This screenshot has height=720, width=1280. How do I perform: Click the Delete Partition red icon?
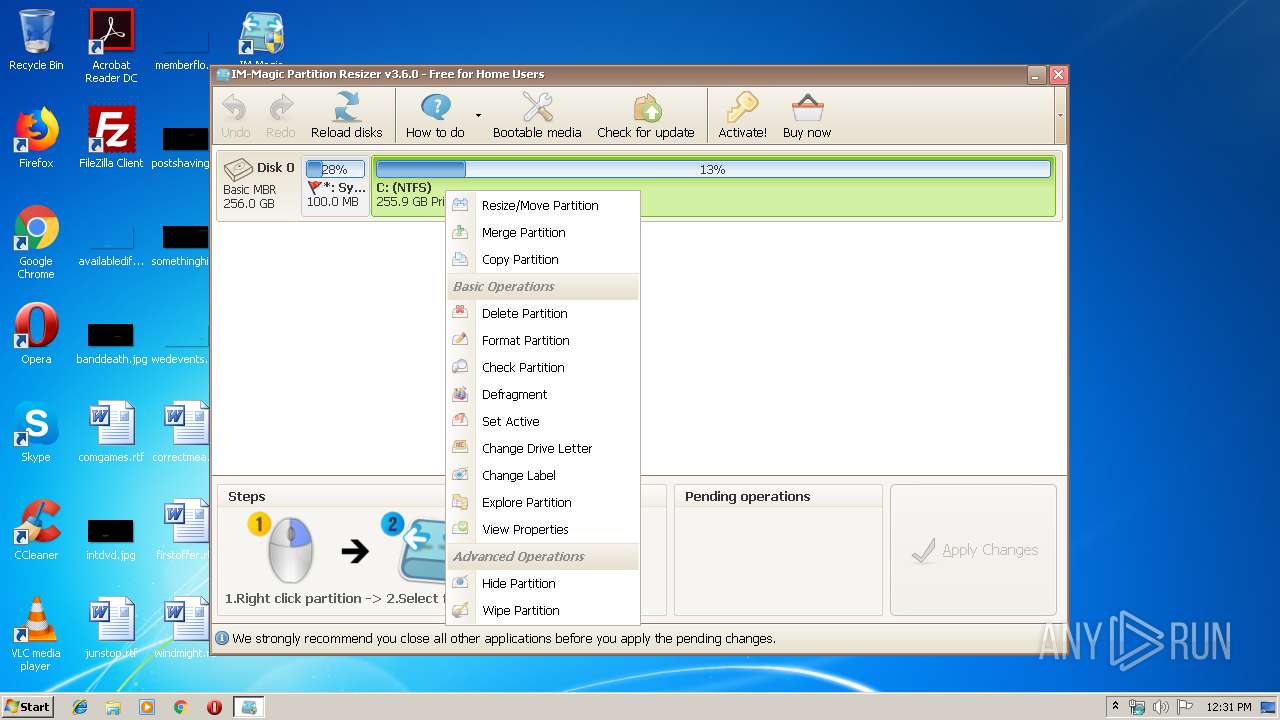[x=460, y=313]
